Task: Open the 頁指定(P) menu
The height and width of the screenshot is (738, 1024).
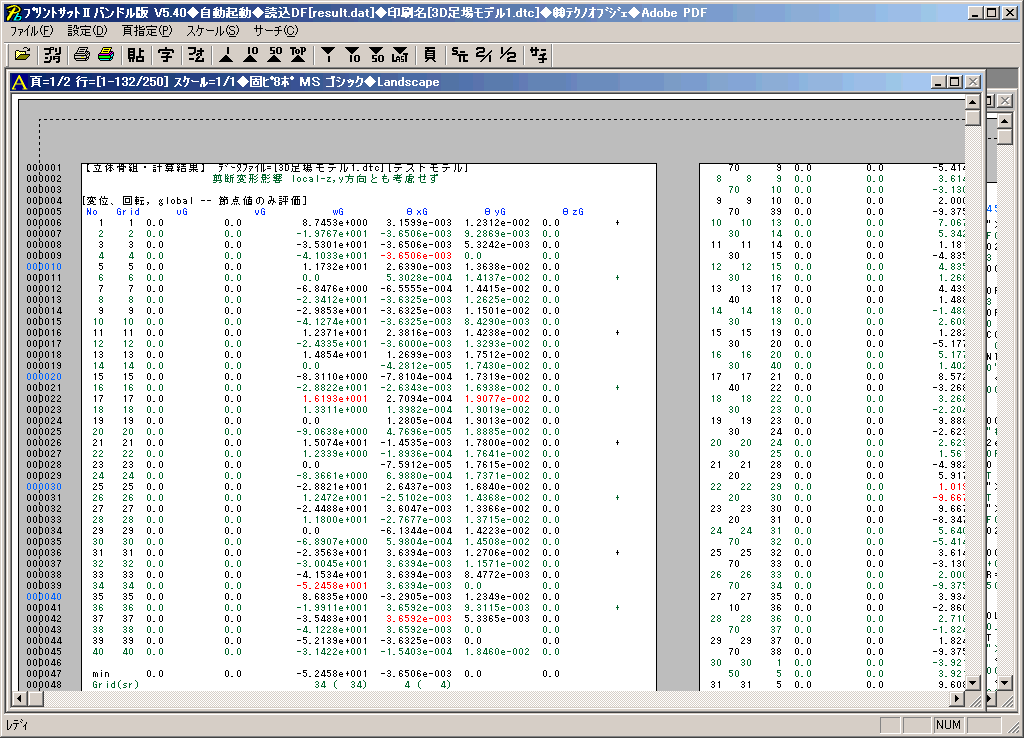Action: (x=147, y=31)
